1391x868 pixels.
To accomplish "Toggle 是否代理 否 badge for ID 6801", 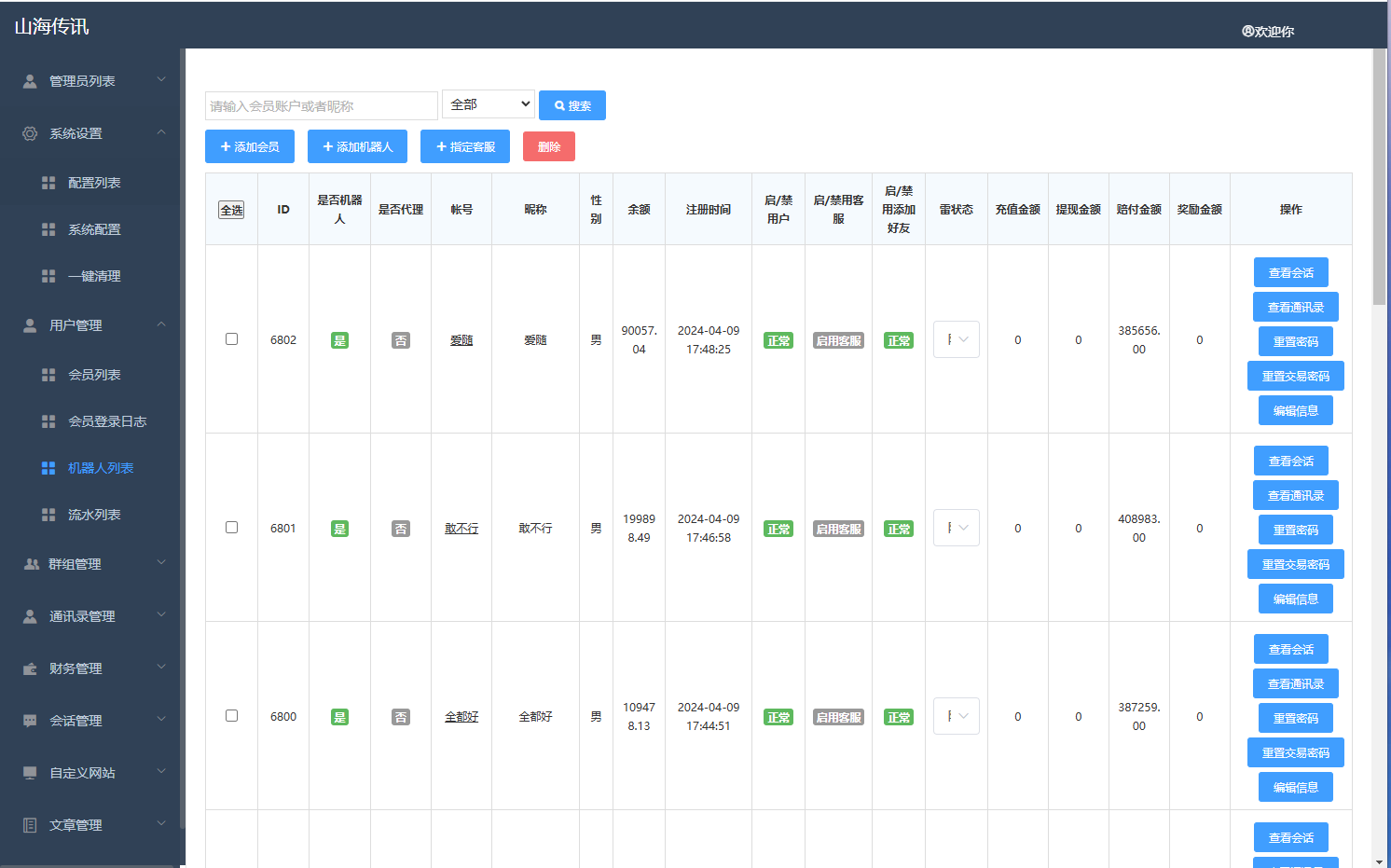I will [401, 529].
